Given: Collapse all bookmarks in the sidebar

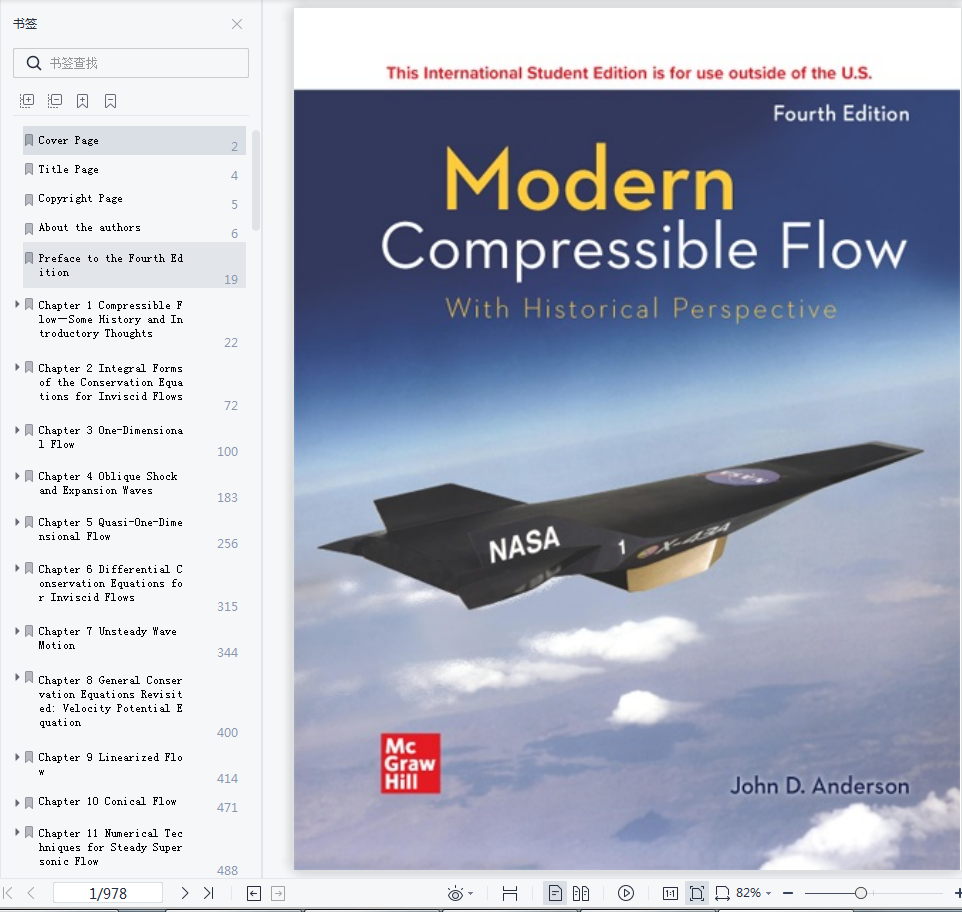Looking at the screenshot, I should (x=55, y=101).
